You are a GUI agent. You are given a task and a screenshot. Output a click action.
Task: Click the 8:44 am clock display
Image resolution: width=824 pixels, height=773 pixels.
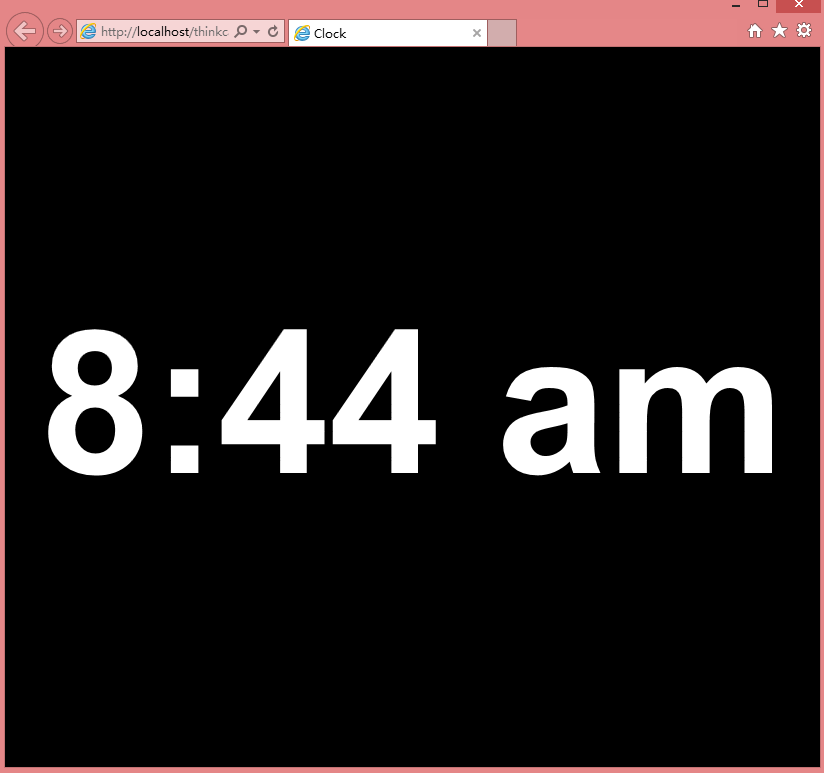pyautogui.click(x=410, y=402)
